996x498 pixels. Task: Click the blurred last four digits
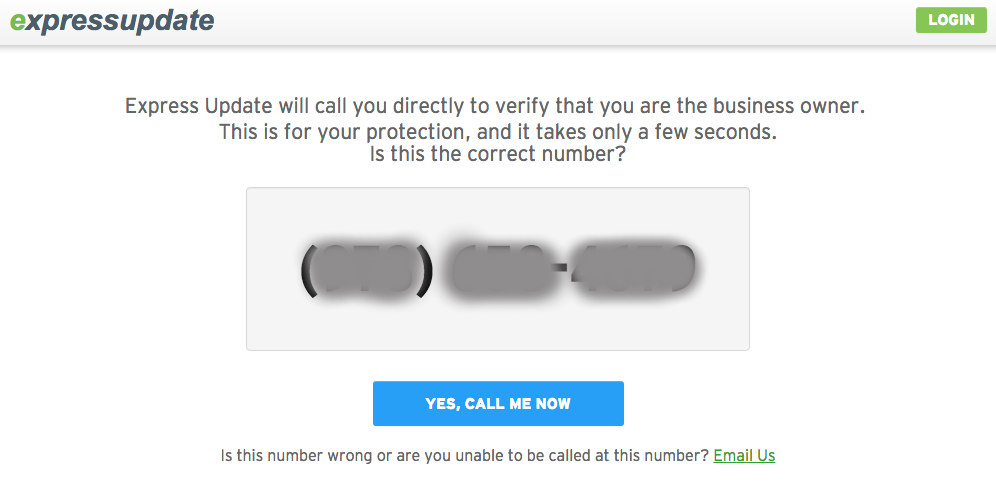pos(633,271)
